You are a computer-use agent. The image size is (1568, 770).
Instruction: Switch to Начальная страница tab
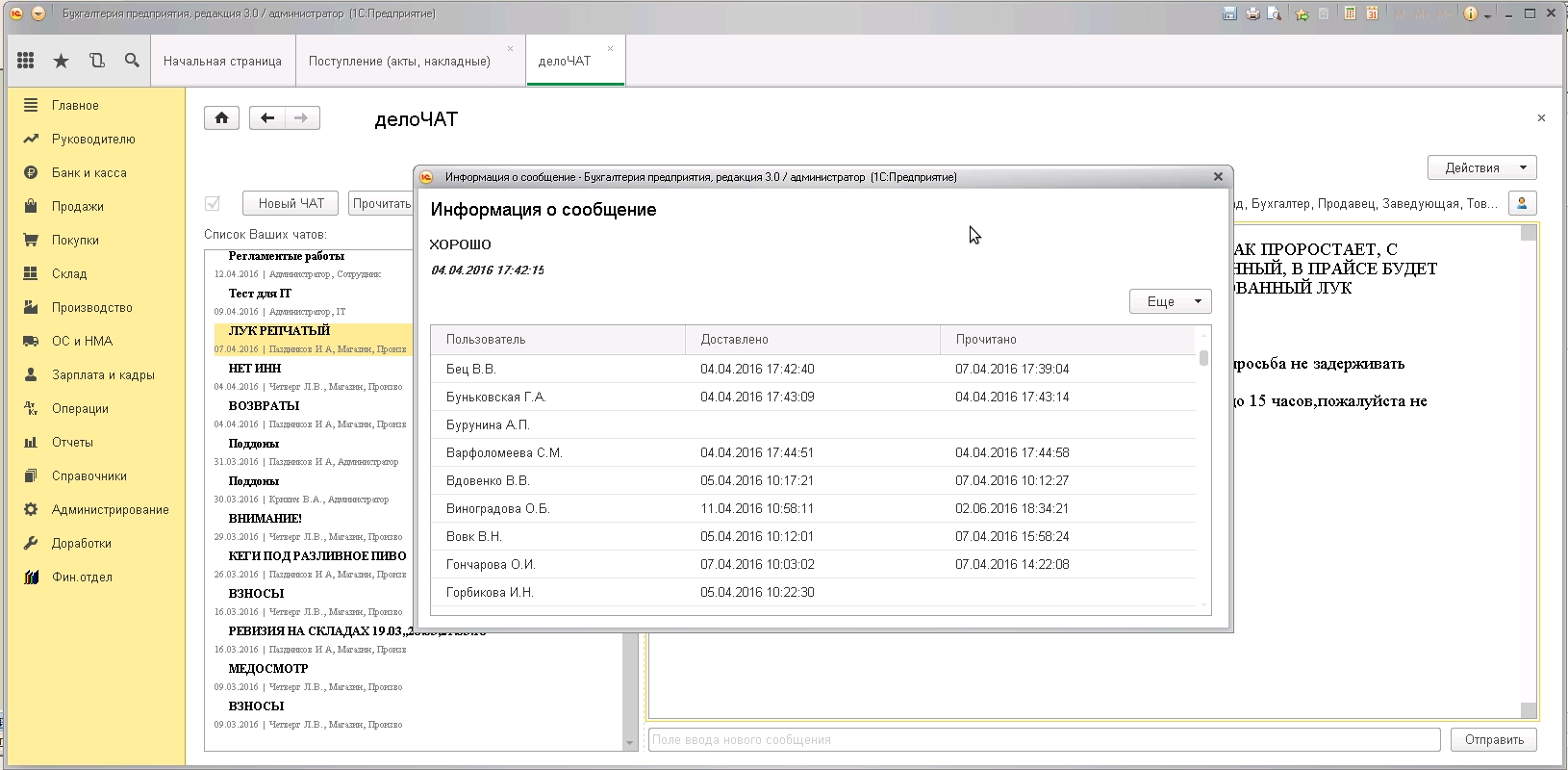point(222,61)
